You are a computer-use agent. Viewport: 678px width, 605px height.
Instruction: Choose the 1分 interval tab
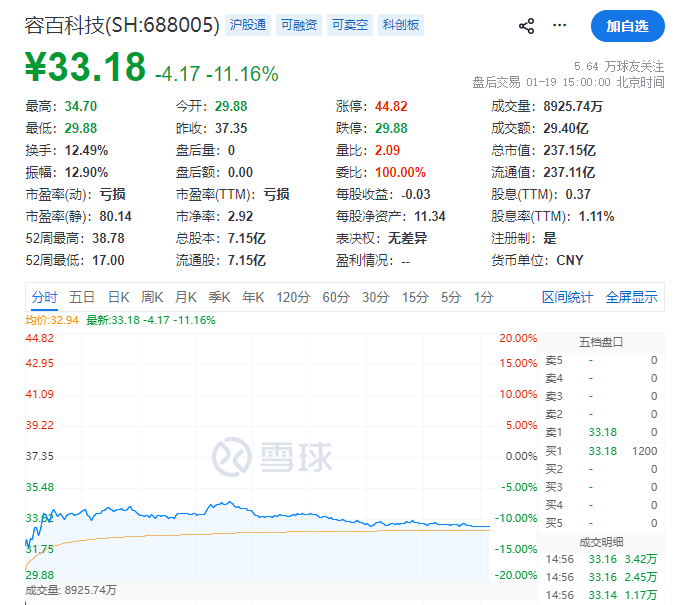click(484, 297)
